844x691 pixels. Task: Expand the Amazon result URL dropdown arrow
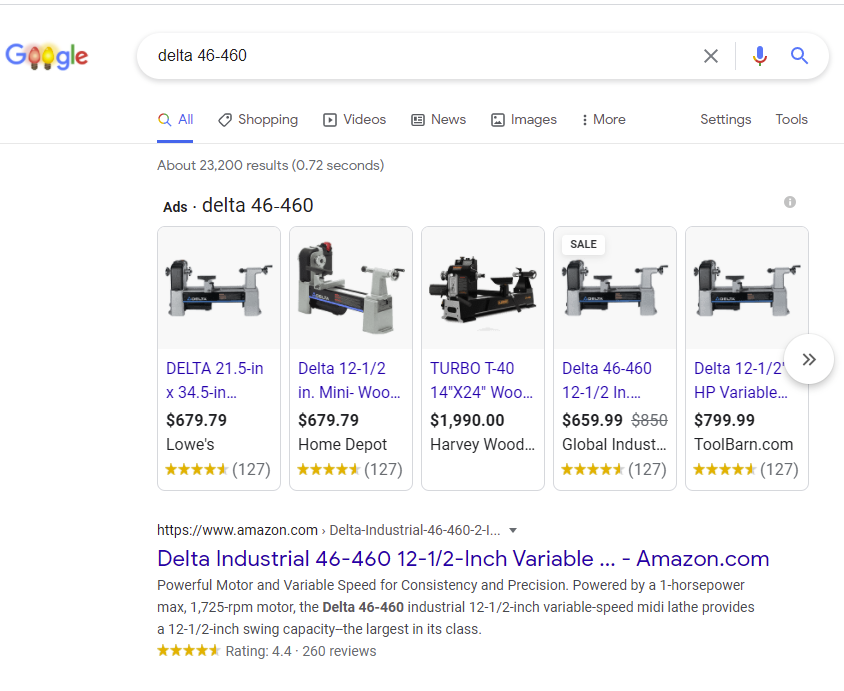click(513, 530)
